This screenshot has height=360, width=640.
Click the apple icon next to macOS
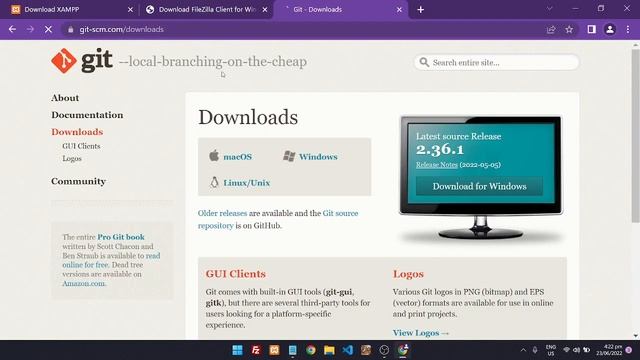click(x=214, y=156)
